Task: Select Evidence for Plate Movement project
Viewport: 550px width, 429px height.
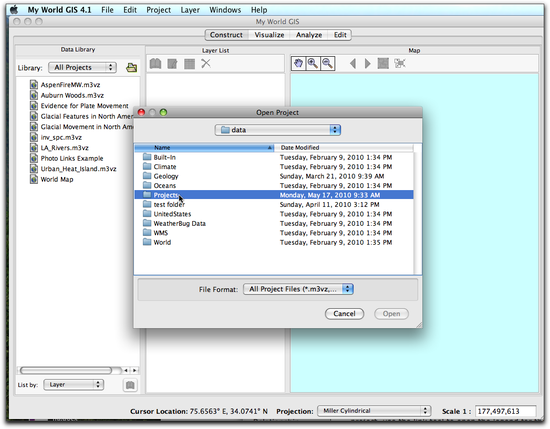Action: [x=84, y=106]
